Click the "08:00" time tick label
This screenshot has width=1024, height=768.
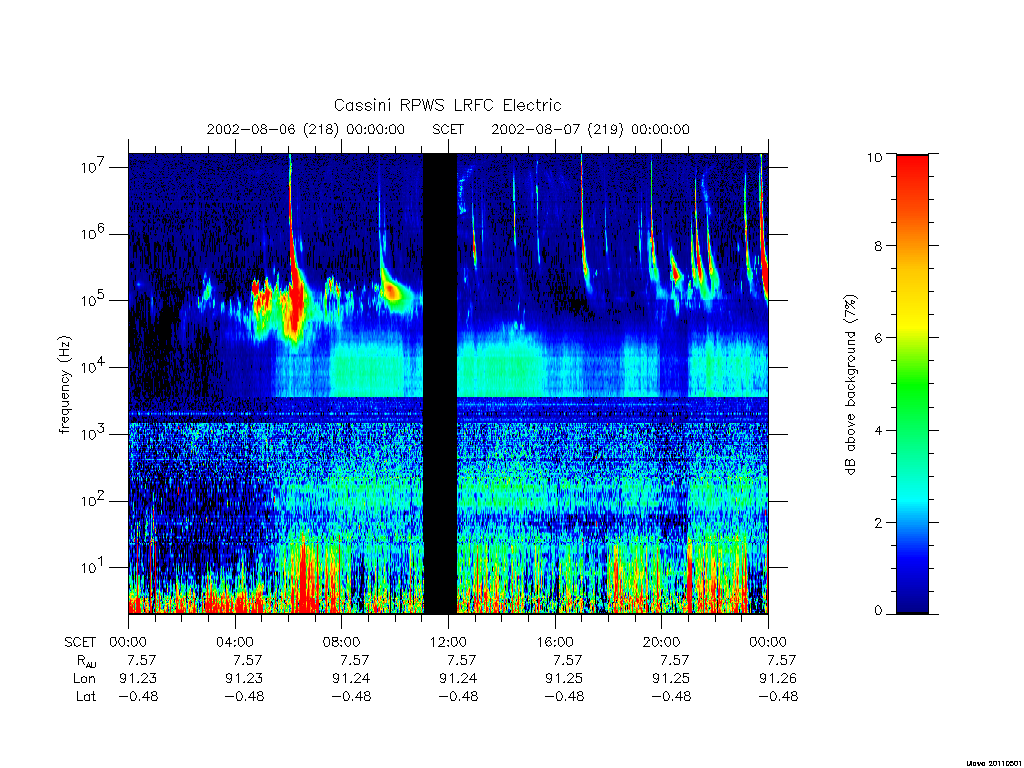click(341, 642)
